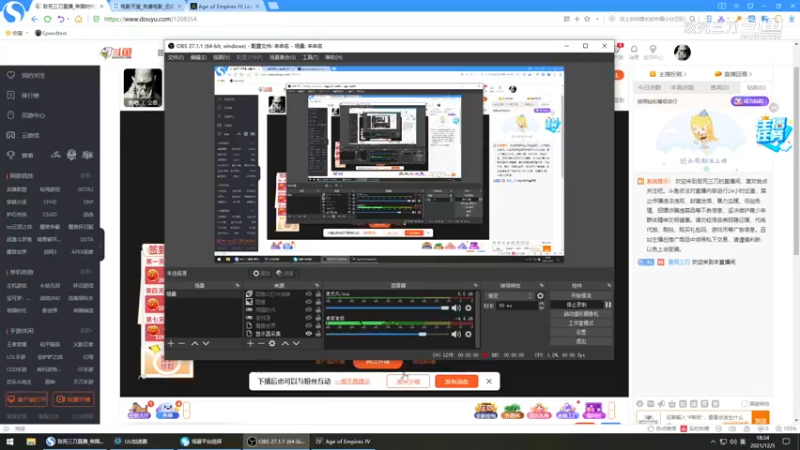Go to browser home page icon
The width and height of the screenshot is (800, 450).
point(78,19)
